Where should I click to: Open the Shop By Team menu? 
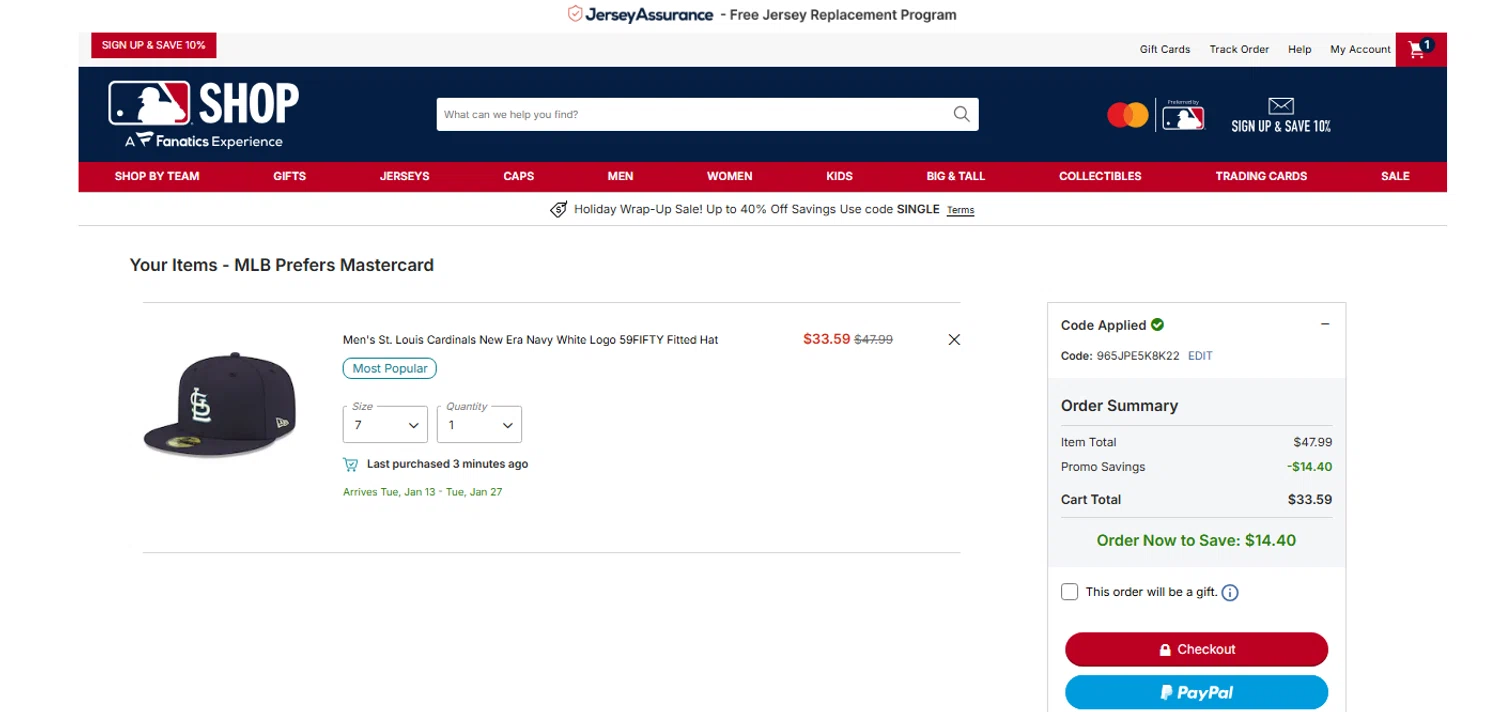point(157,176)
